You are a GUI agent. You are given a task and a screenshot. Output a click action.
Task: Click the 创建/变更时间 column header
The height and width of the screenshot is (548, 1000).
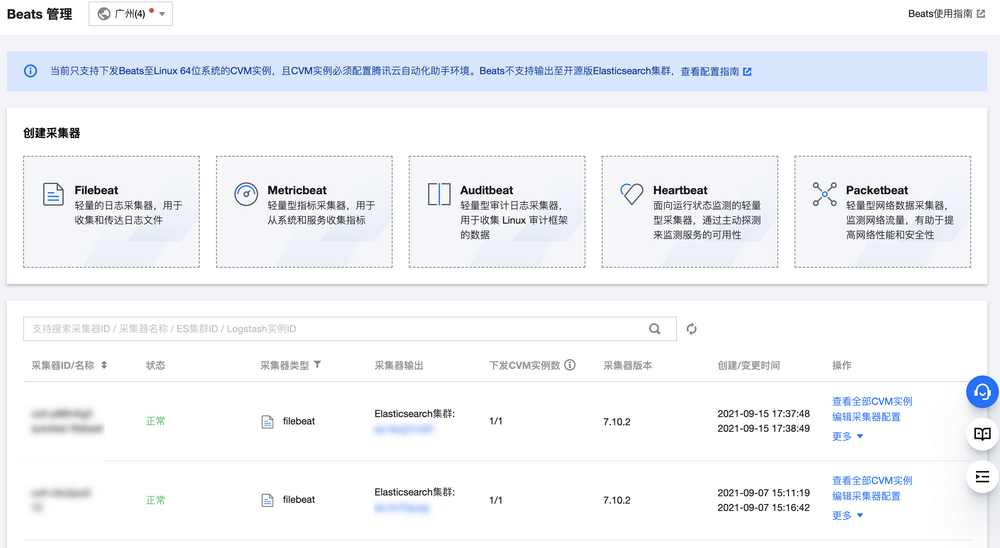pyautogui.click(x=748, y=366)
